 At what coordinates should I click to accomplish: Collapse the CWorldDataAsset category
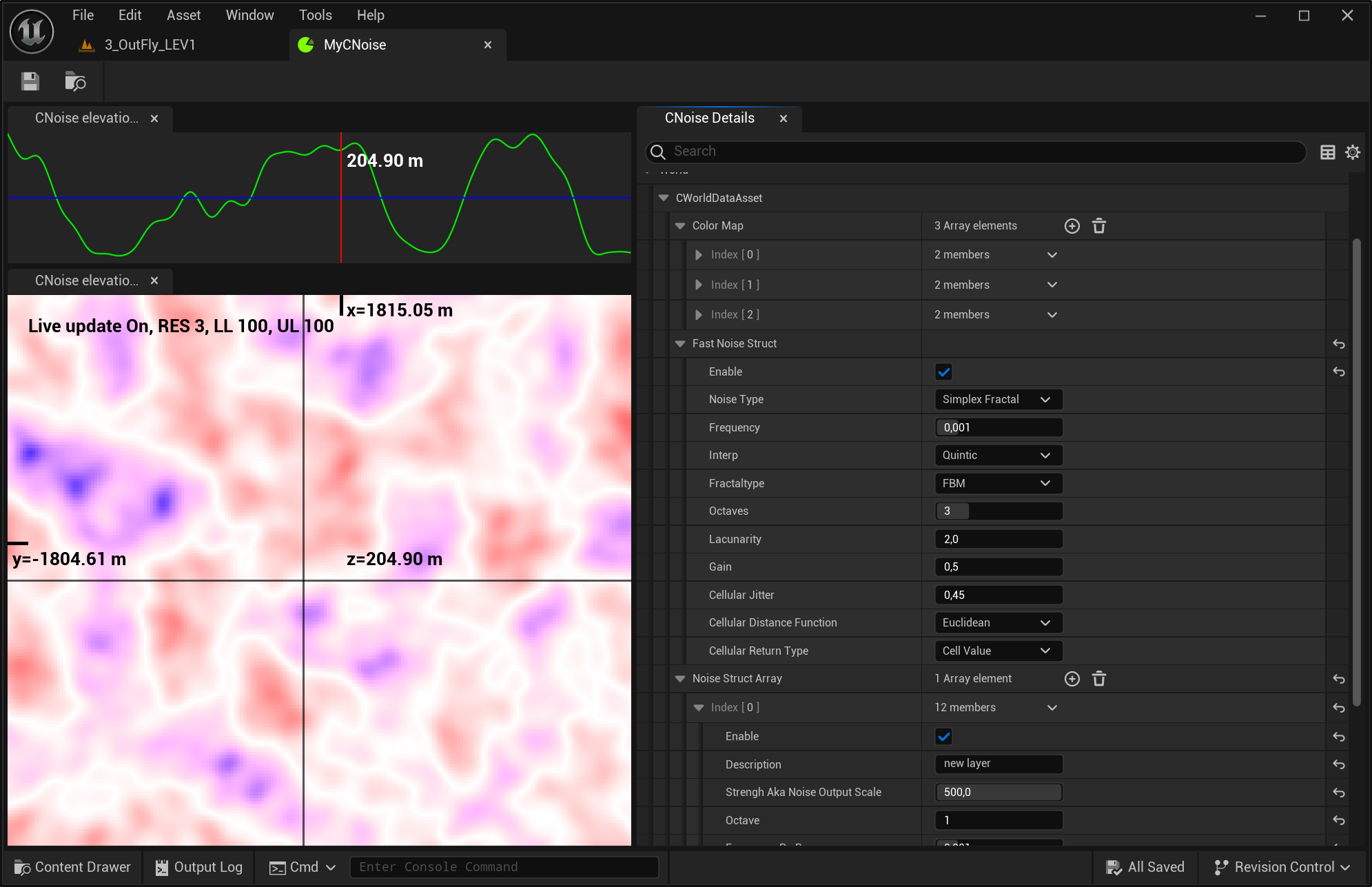click(664, 198)
